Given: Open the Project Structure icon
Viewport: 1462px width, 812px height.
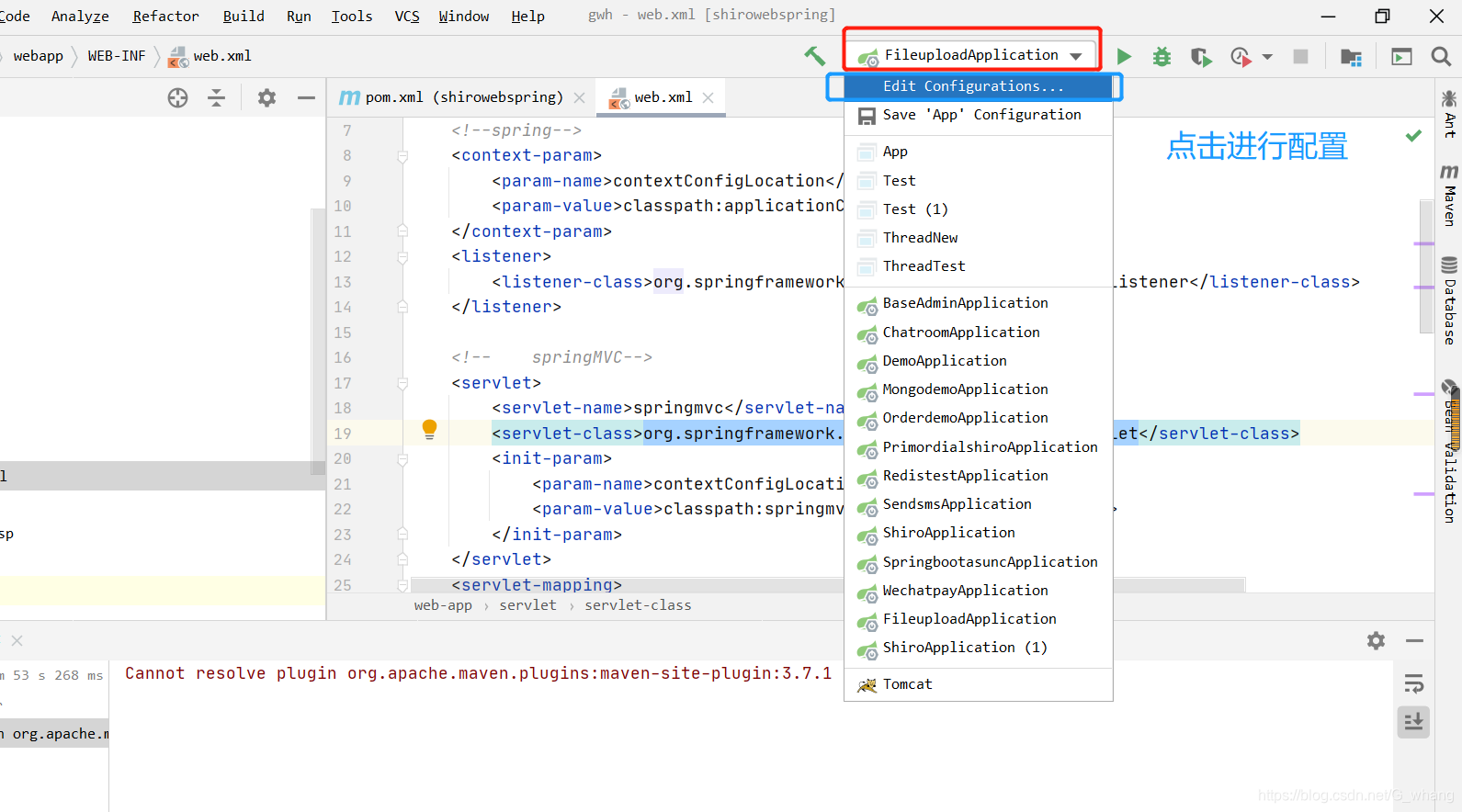Looking at the screenshot, I should coord(1351,57).
